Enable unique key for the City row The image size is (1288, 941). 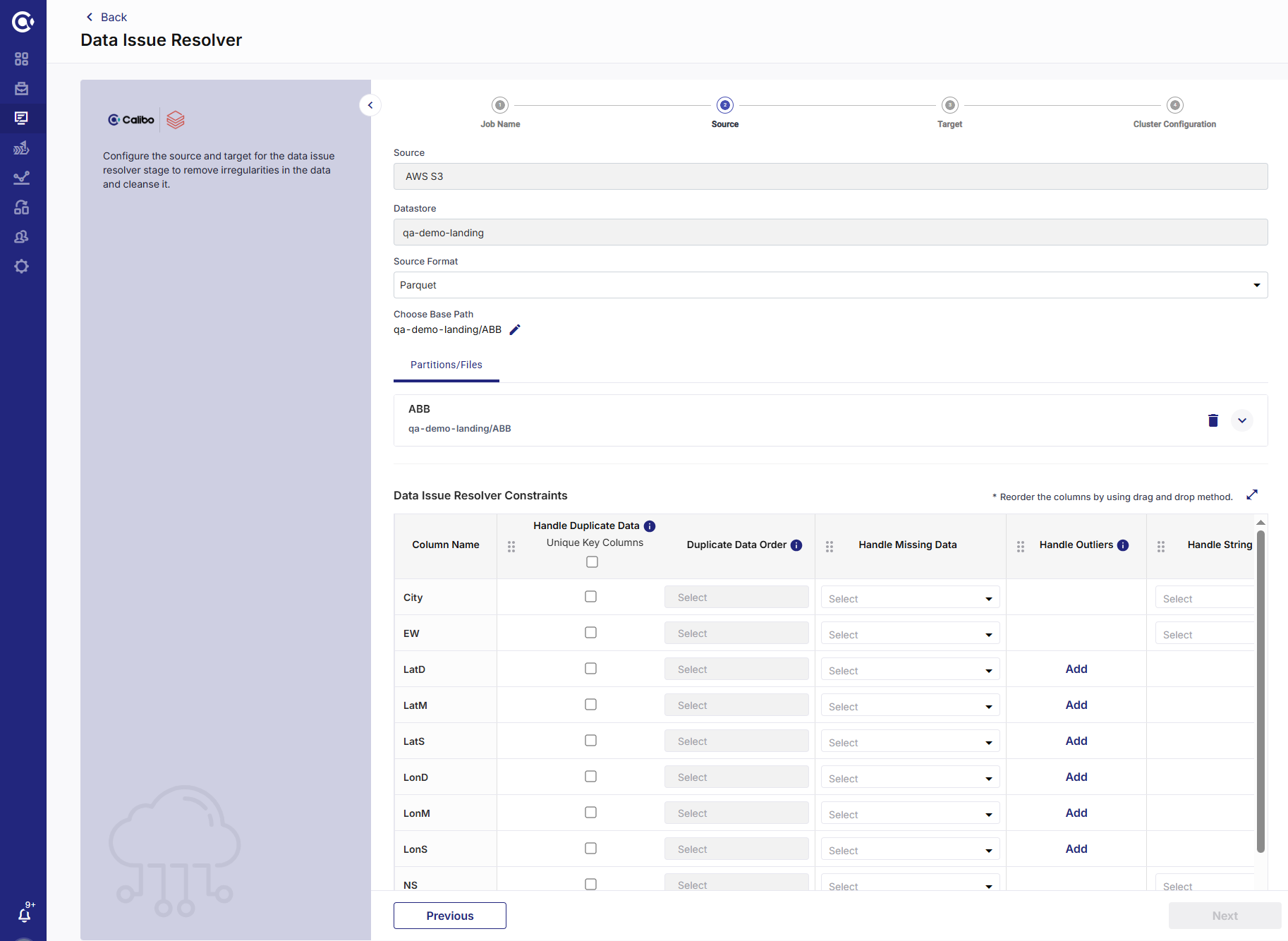(590, 596)
